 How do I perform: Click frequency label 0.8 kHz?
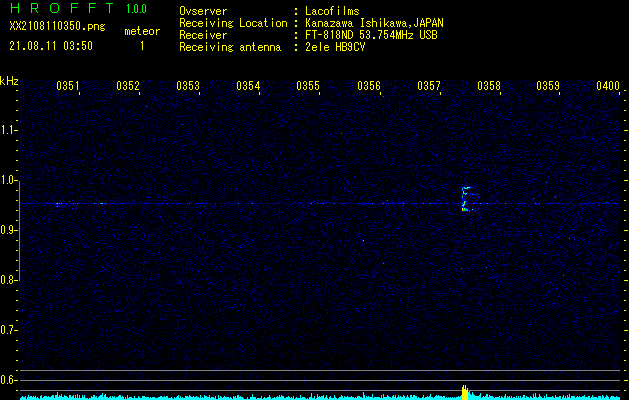click(8, 280)
